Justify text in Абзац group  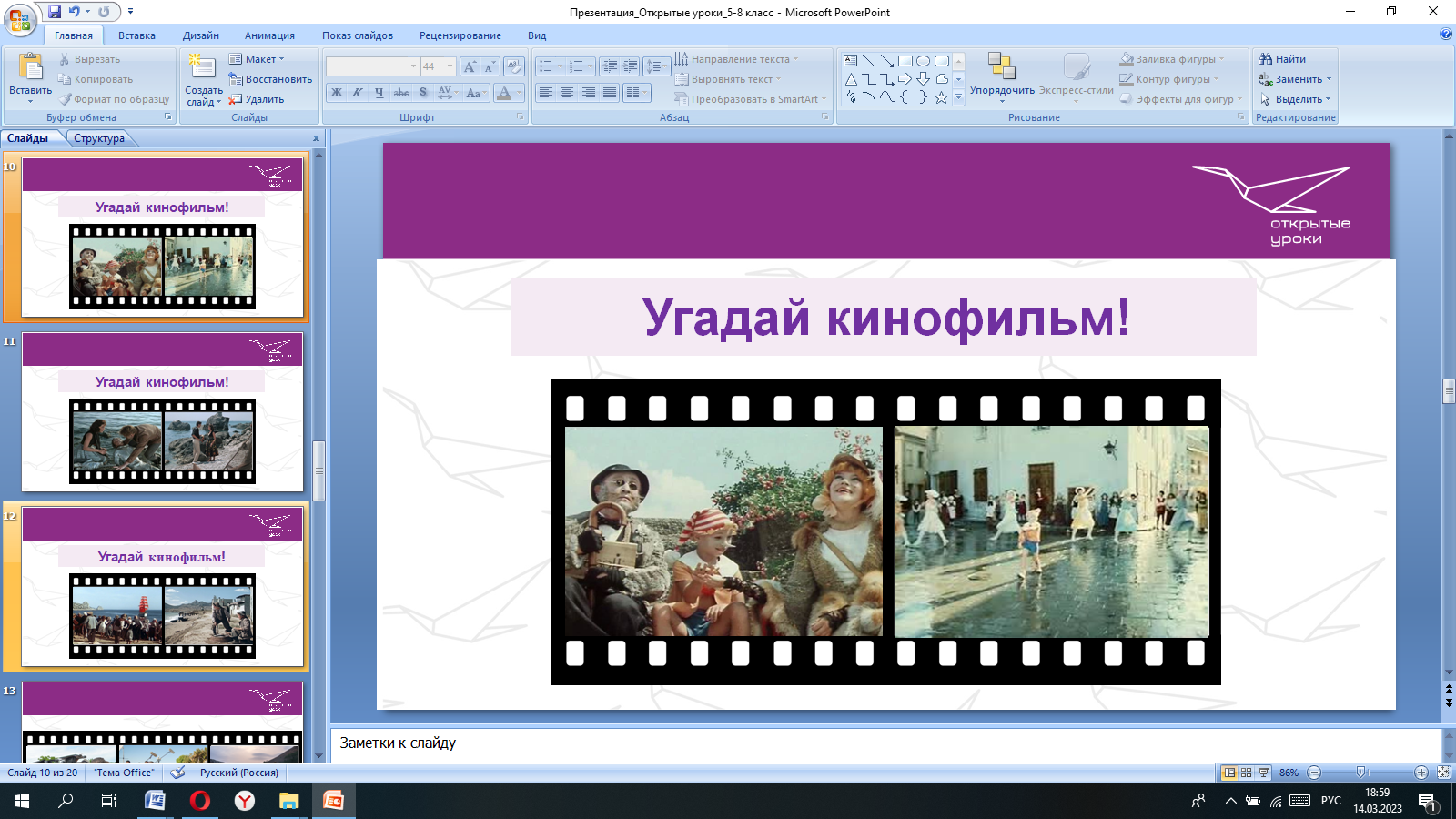pyautogui.click(x=610, y=92)
